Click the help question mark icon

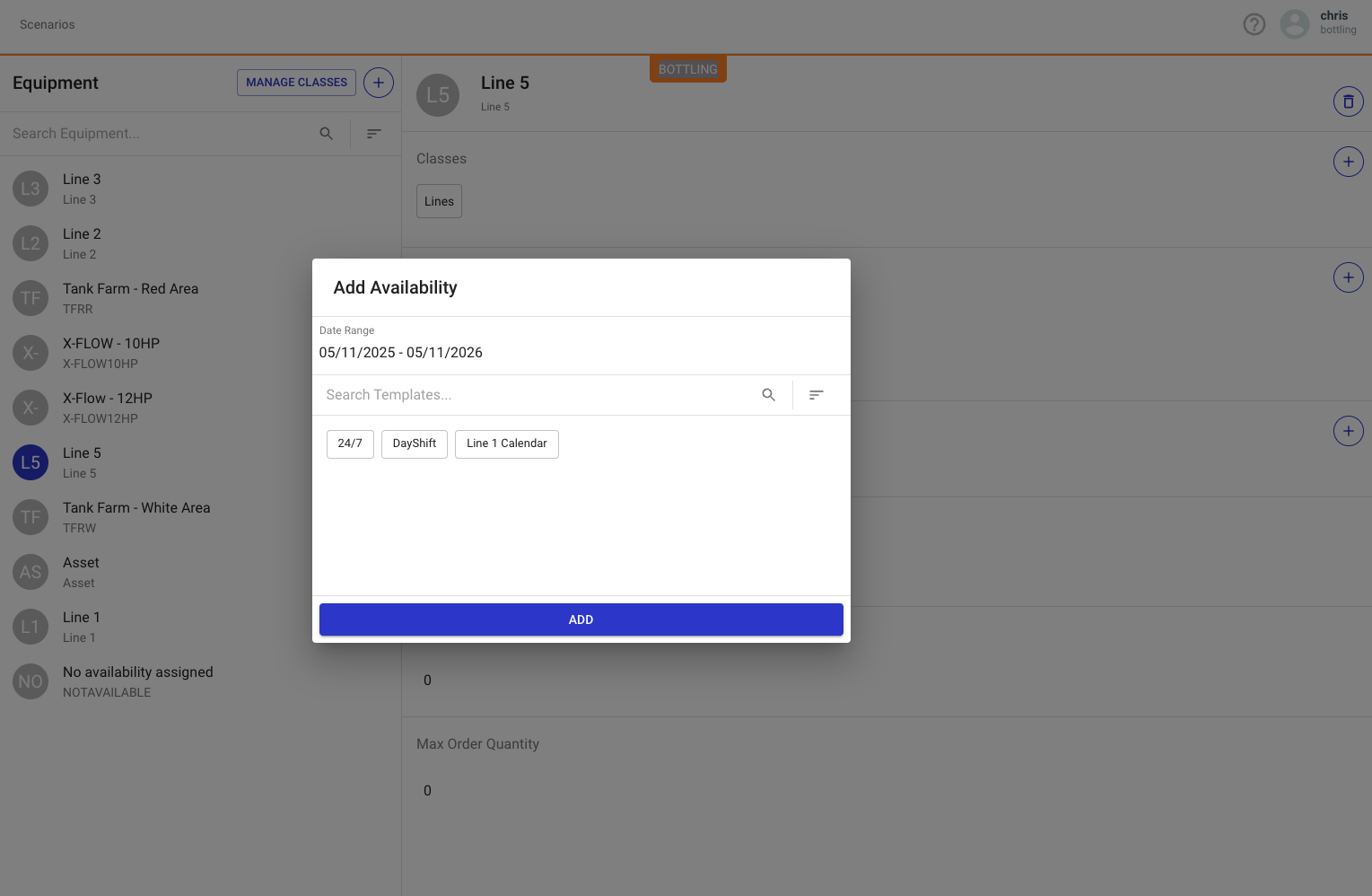coord(1254,24)
